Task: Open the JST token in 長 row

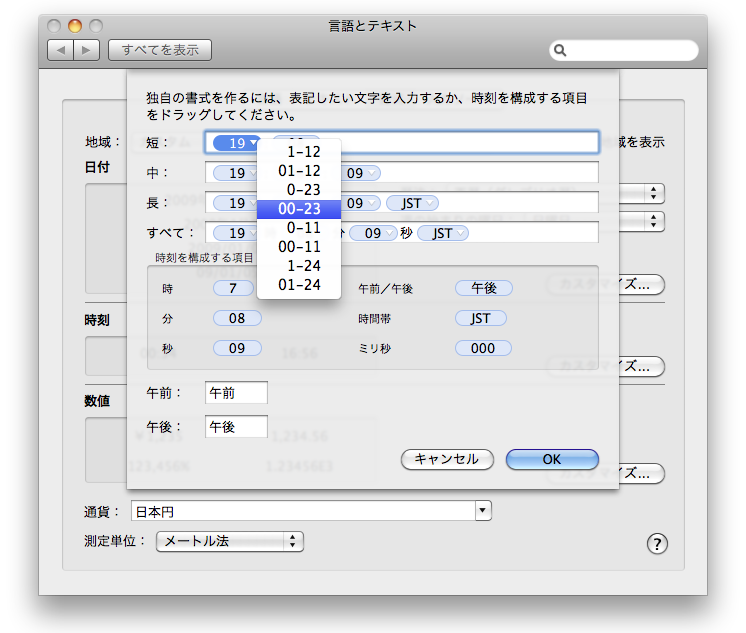Action: click(x=412, y=203)
